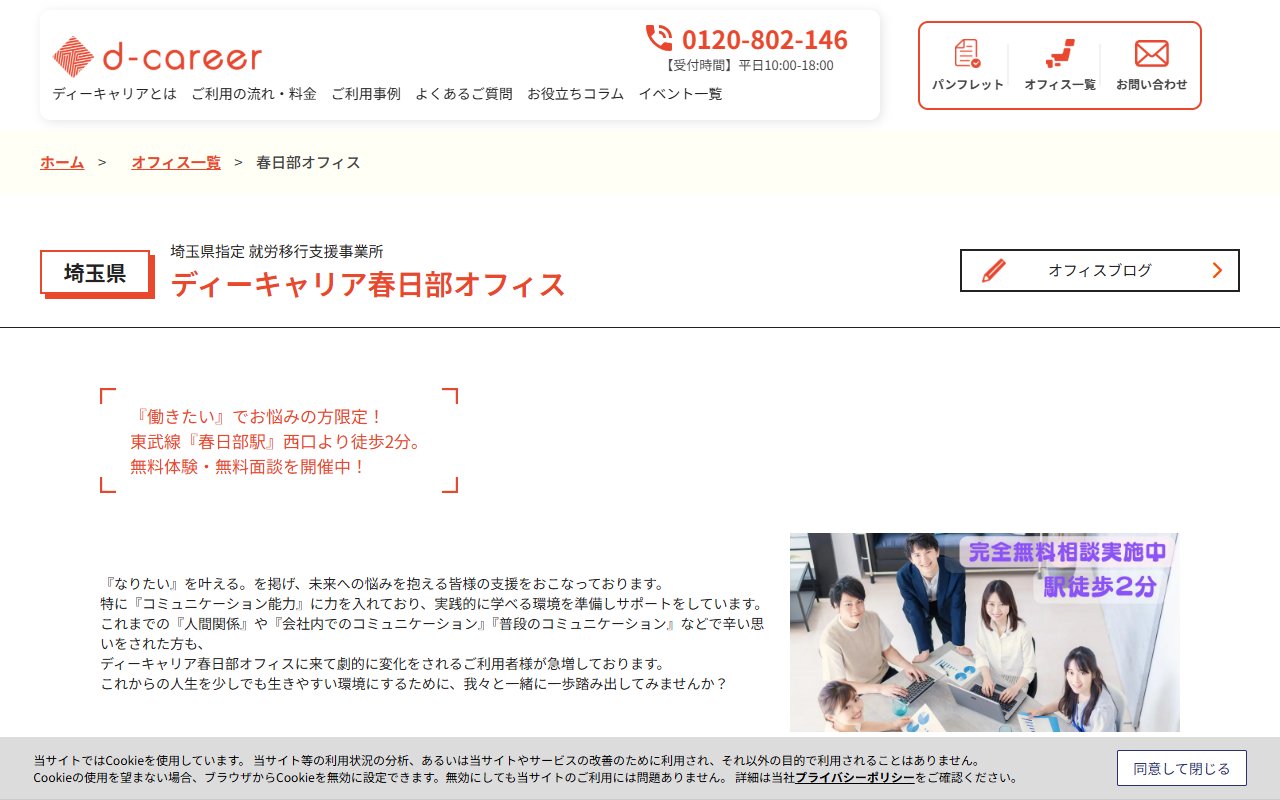Open よくあるご質問 menu item
The width and height of the screenshot is (1280, 800).
[464, 94]
